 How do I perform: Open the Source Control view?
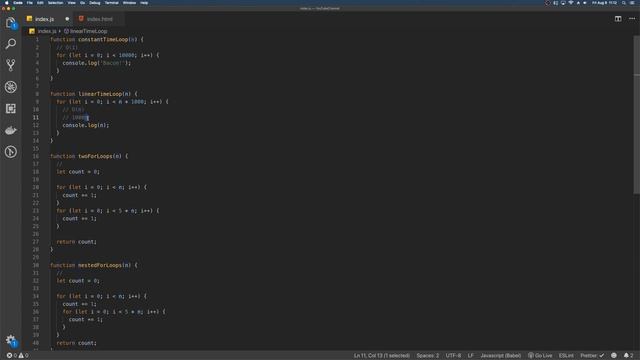(x=11, y=65)
